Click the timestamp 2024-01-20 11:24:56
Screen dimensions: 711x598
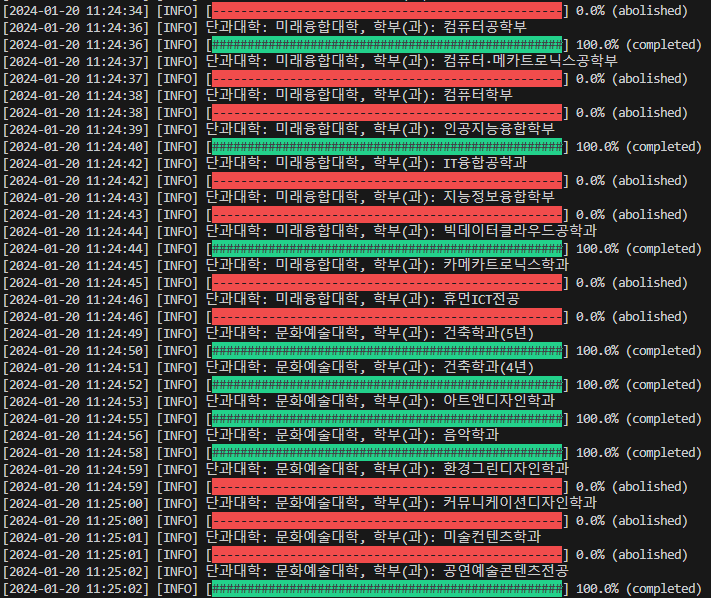coord(75,436)
